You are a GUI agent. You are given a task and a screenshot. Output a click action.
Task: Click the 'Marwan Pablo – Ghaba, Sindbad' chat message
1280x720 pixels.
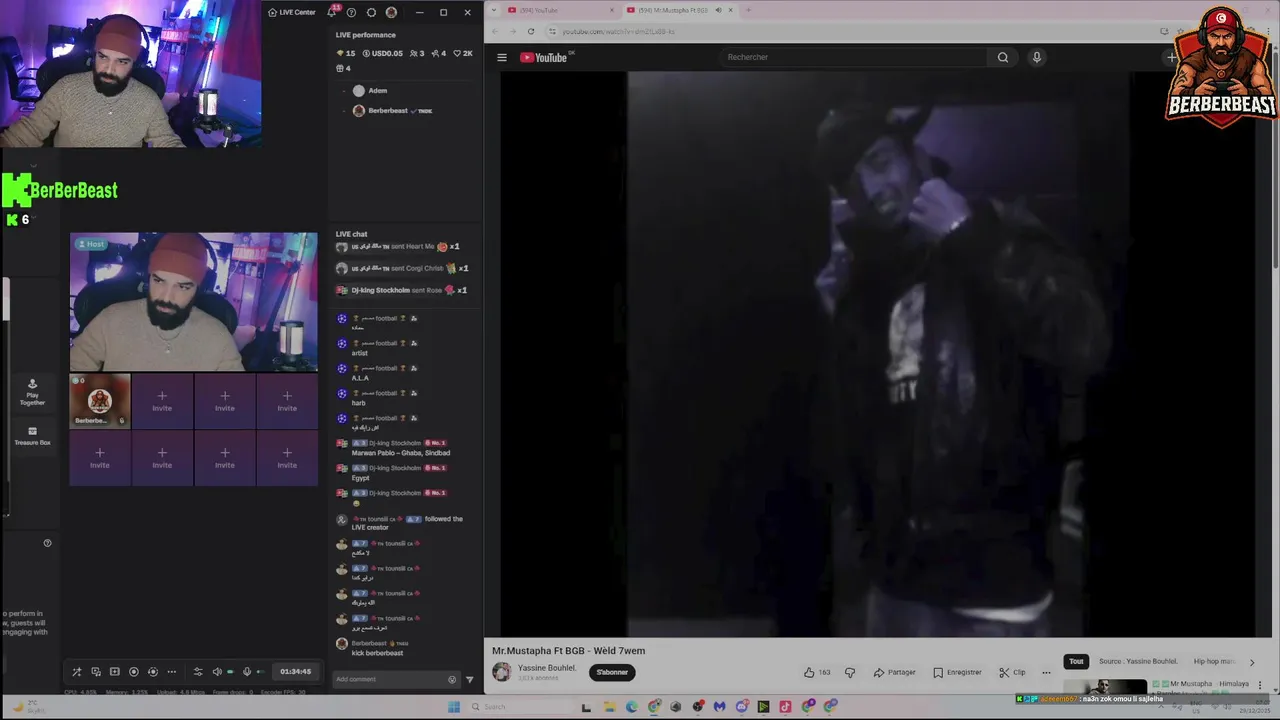coord(400,453)
